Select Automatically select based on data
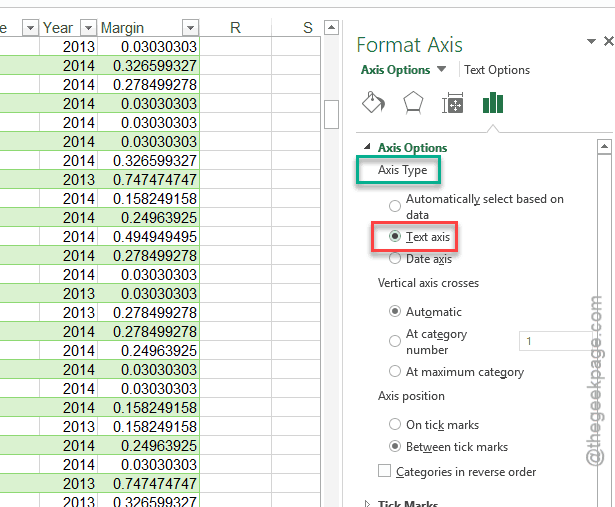 (x=395, y=206)
